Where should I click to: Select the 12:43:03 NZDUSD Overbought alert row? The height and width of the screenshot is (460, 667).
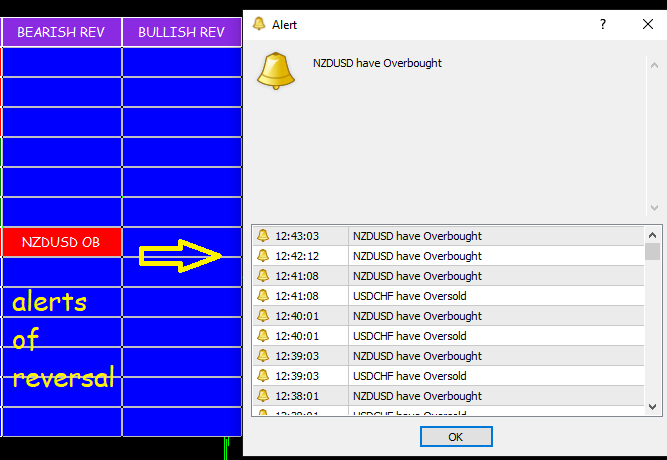tap(448, 236)
